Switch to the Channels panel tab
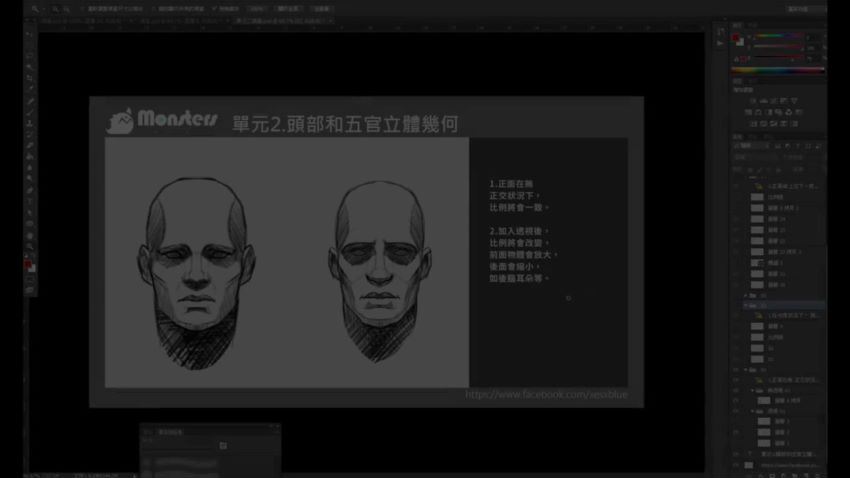The width and height of the screenshot is (850, 478). point(753,137)
